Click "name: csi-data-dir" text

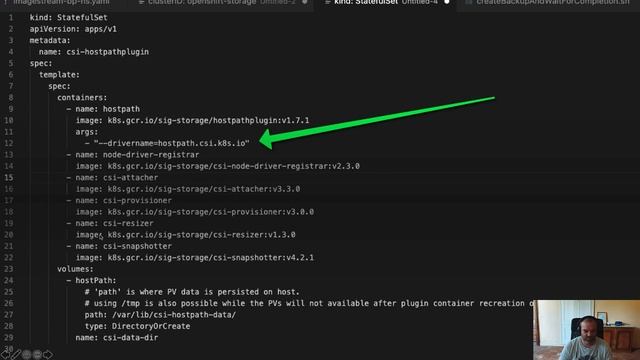pos(117,338)
